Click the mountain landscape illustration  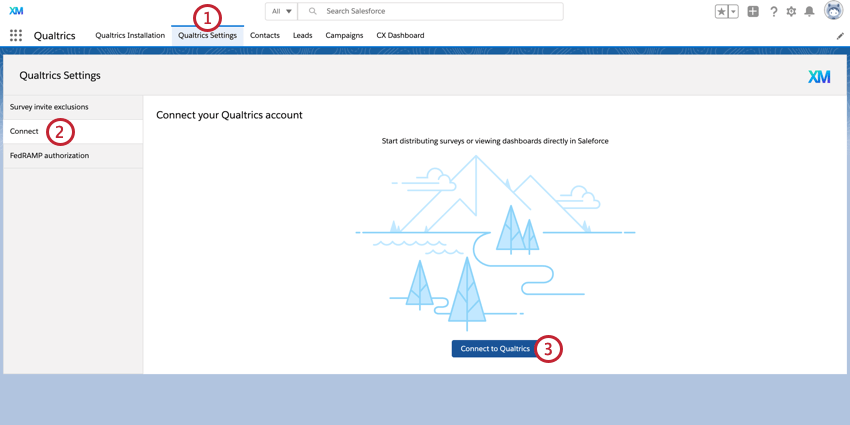coord(495,243)
